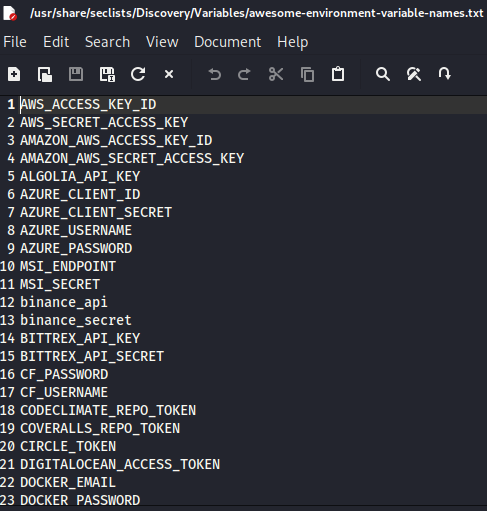Screen dimensions: 487x511
Task: Open the Document menu
Action: 228,42
